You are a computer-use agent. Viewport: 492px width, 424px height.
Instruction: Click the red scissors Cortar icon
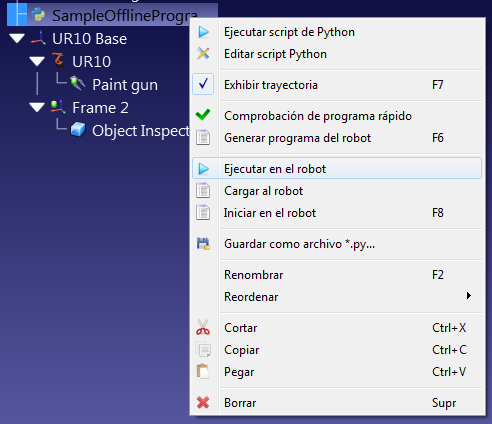203,327
